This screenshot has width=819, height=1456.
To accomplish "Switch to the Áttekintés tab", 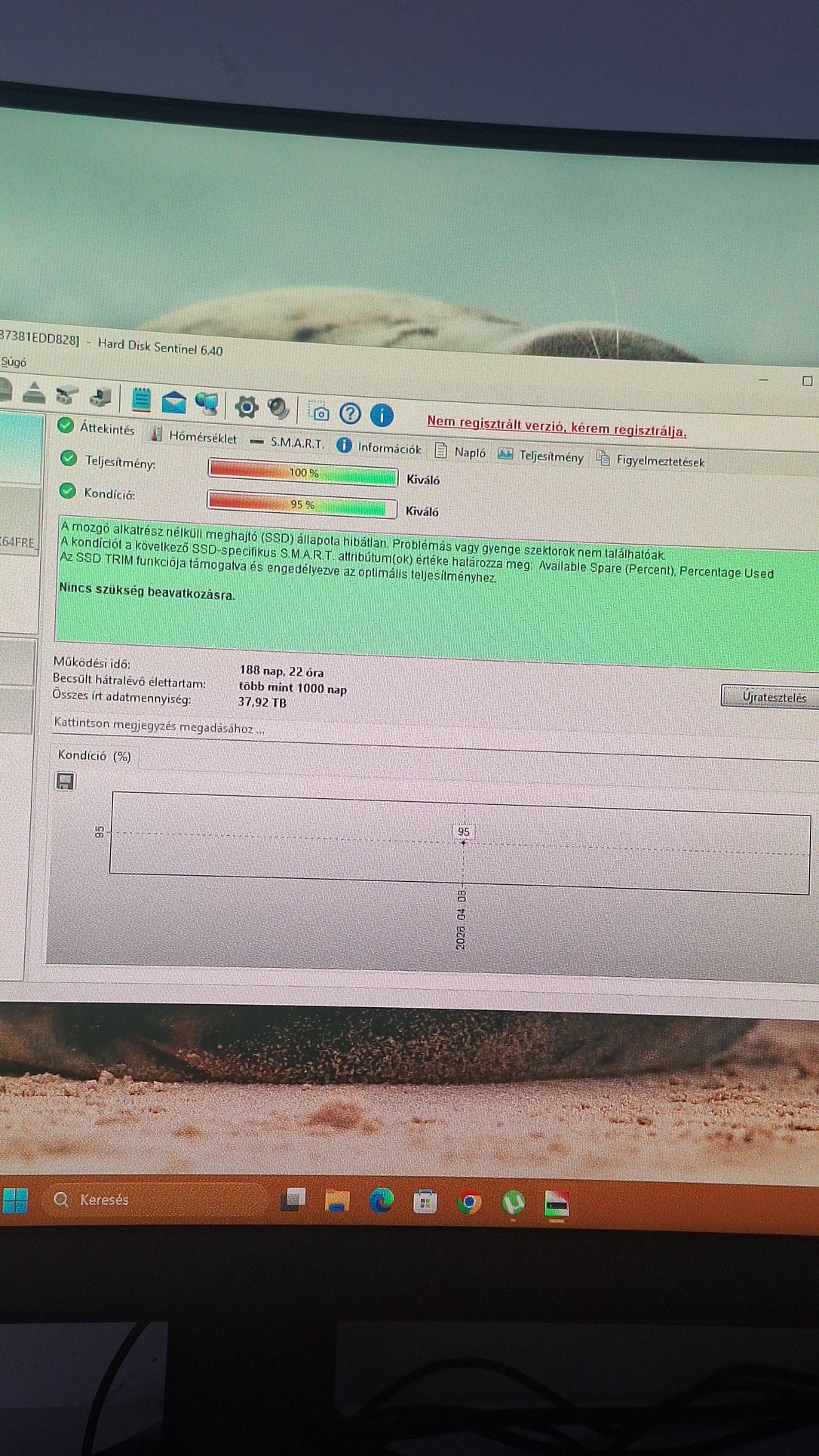I will tap(97, 428).
